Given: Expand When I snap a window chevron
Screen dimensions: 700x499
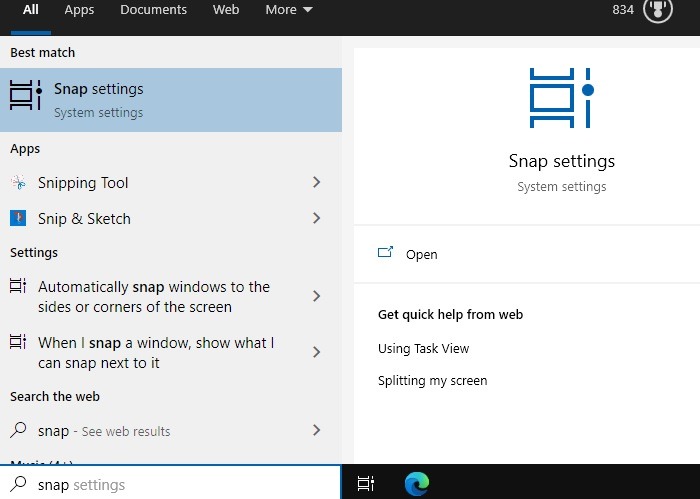Looking at the screenshot, I should pyautogui.click(x=317, y=352).
